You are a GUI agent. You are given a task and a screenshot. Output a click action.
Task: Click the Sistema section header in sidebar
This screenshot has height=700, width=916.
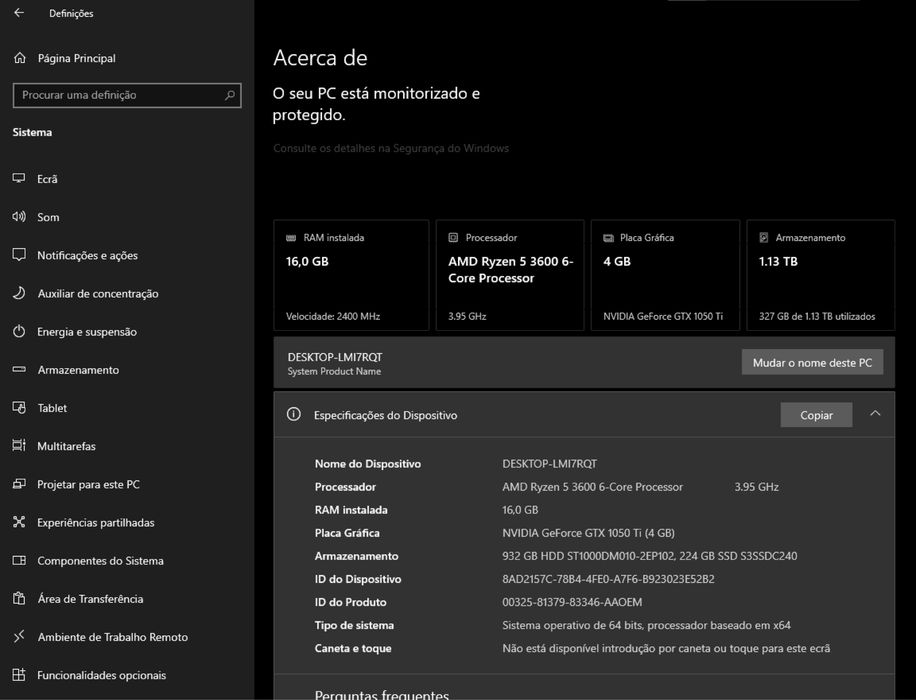pyautogui.click(x=32, y=133)
